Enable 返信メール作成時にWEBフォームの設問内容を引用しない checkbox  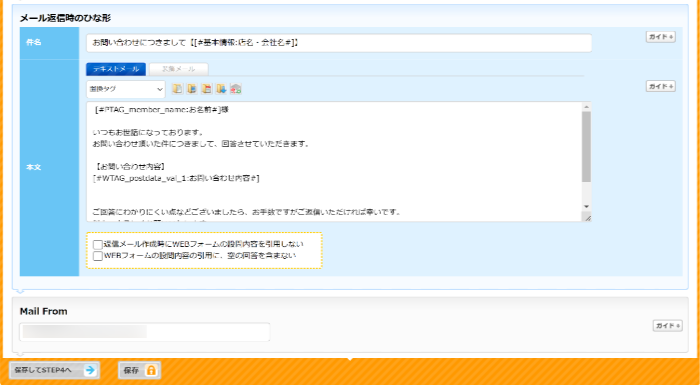point(98,245)
